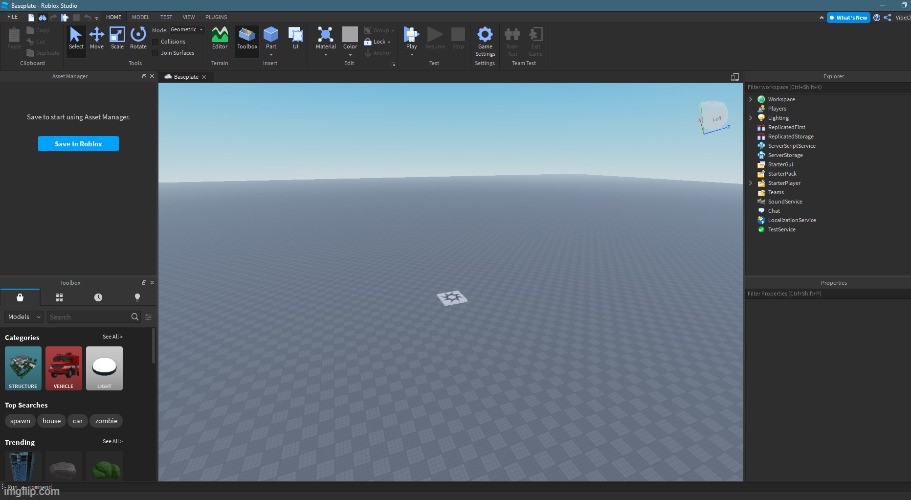Click the Play test button
The height and width of the screenshot is (500, 911).
click(411, 37)
